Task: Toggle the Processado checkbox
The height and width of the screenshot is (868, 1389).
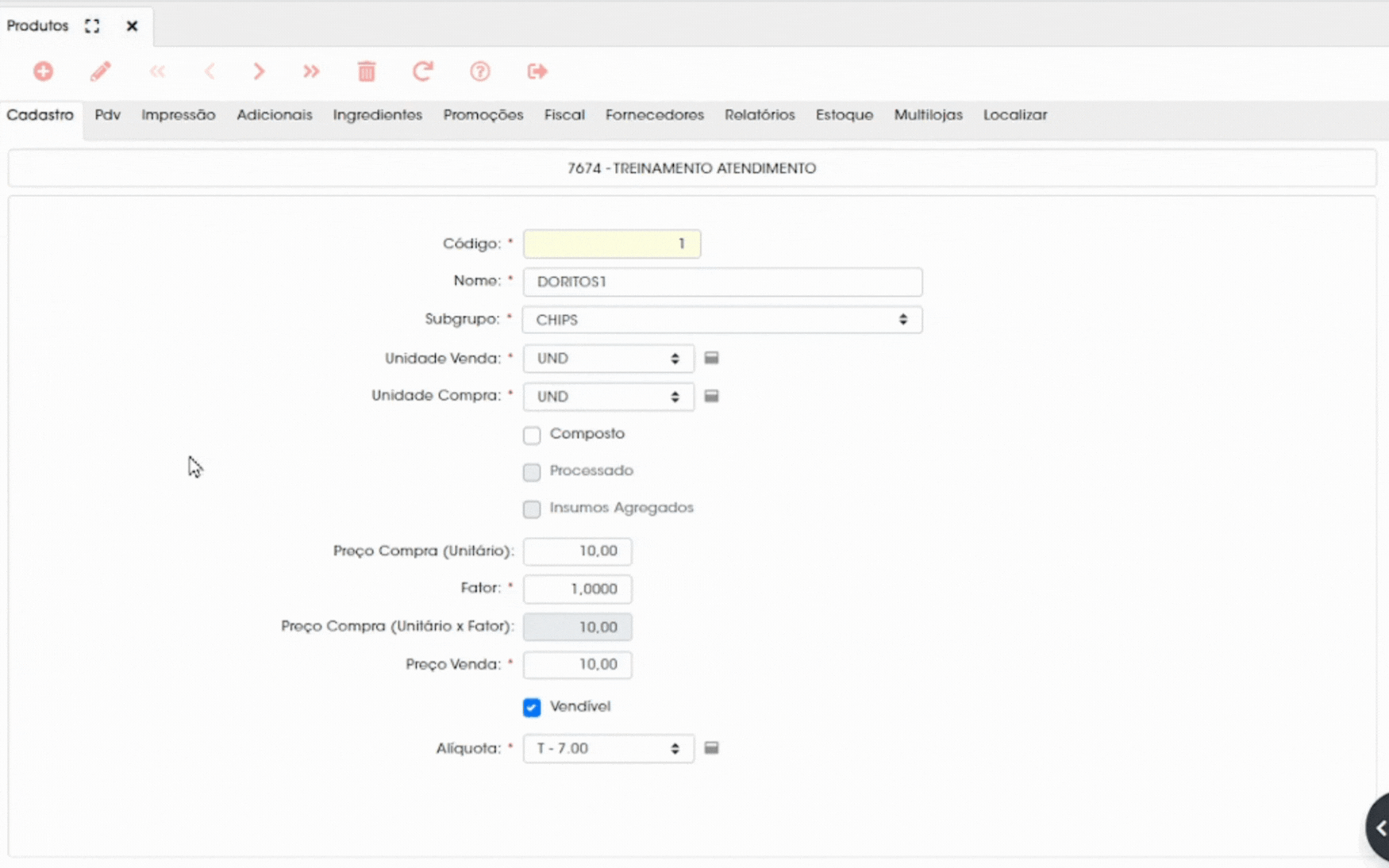Action: (532, 472)
